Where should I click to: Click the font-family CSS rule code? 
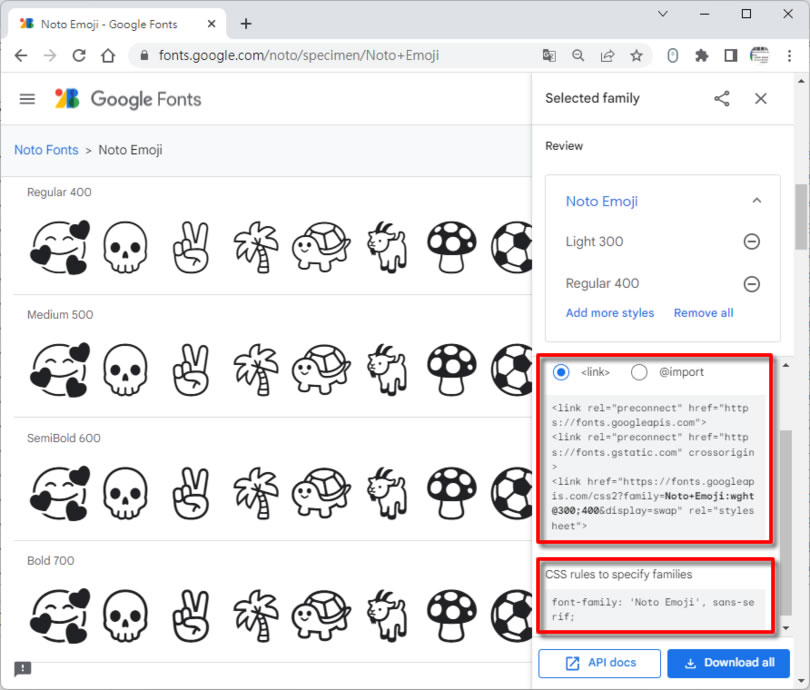[x=655, y=609]
